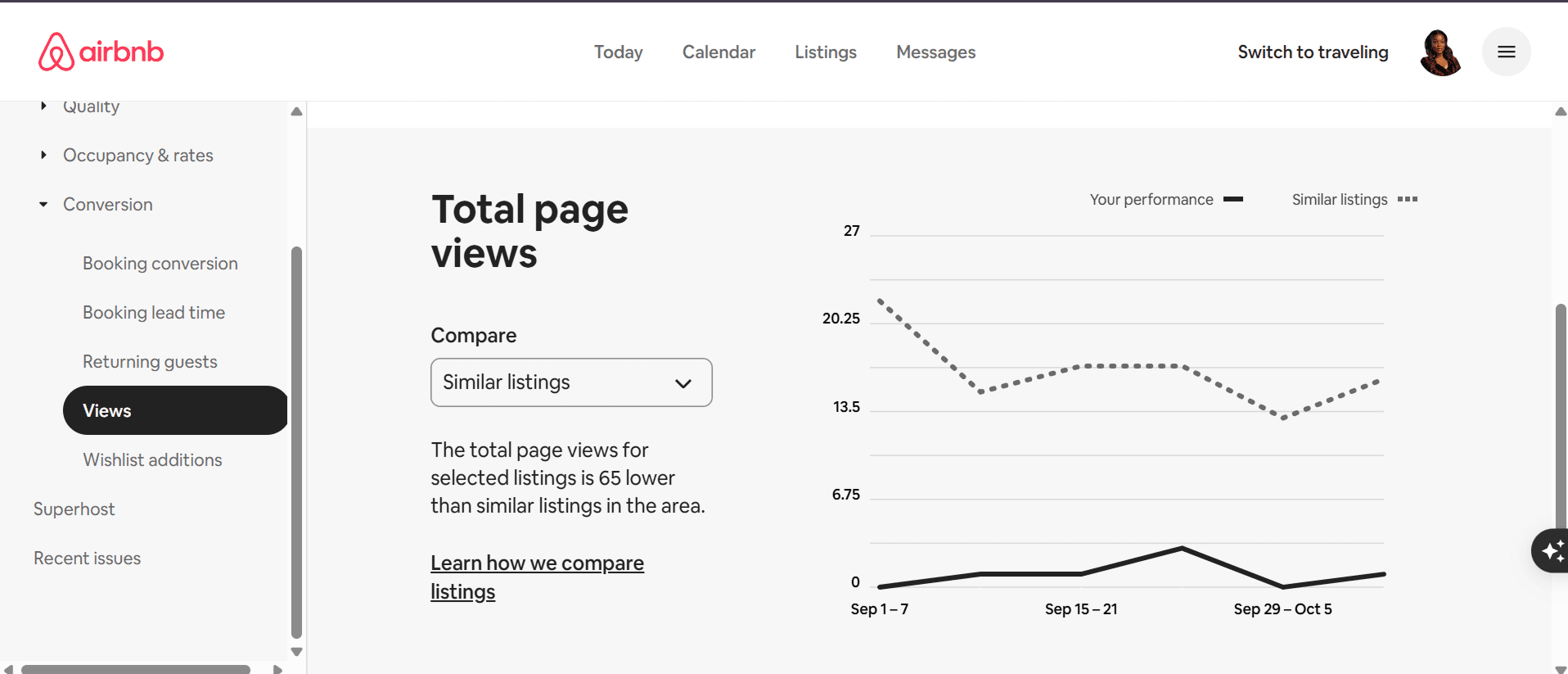
Task: Open the hamburger main menu
Action: 1506,52
